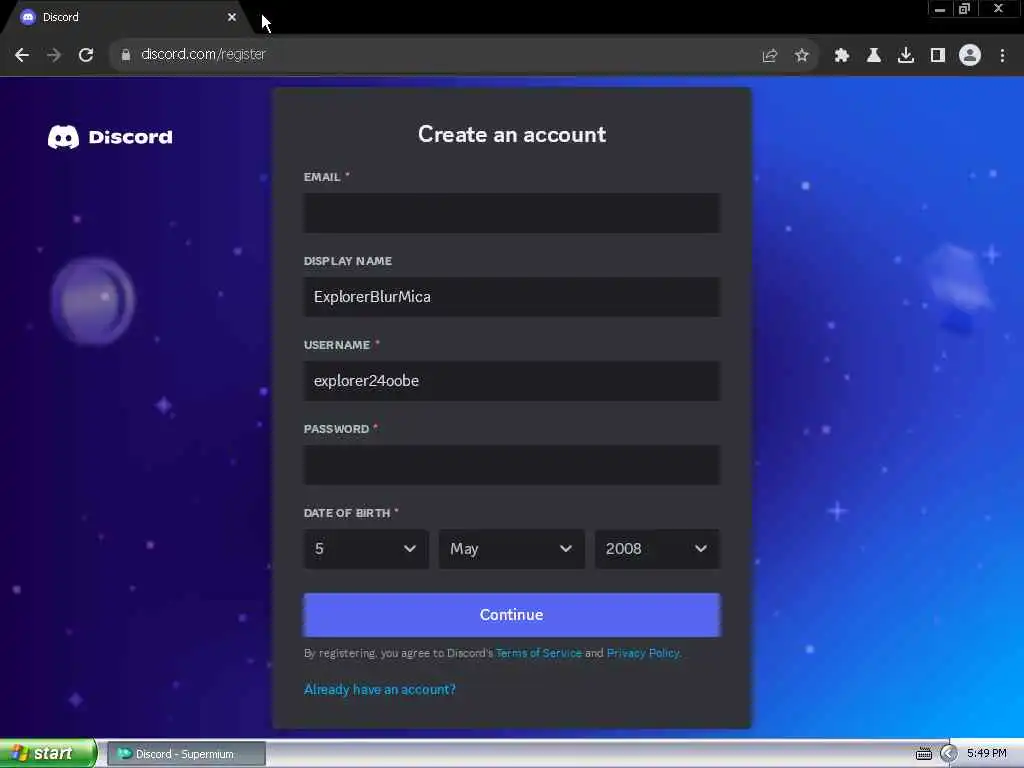Open the Terms of Service link
Screen dimensions: 1024x768
[x=539, y=653]
